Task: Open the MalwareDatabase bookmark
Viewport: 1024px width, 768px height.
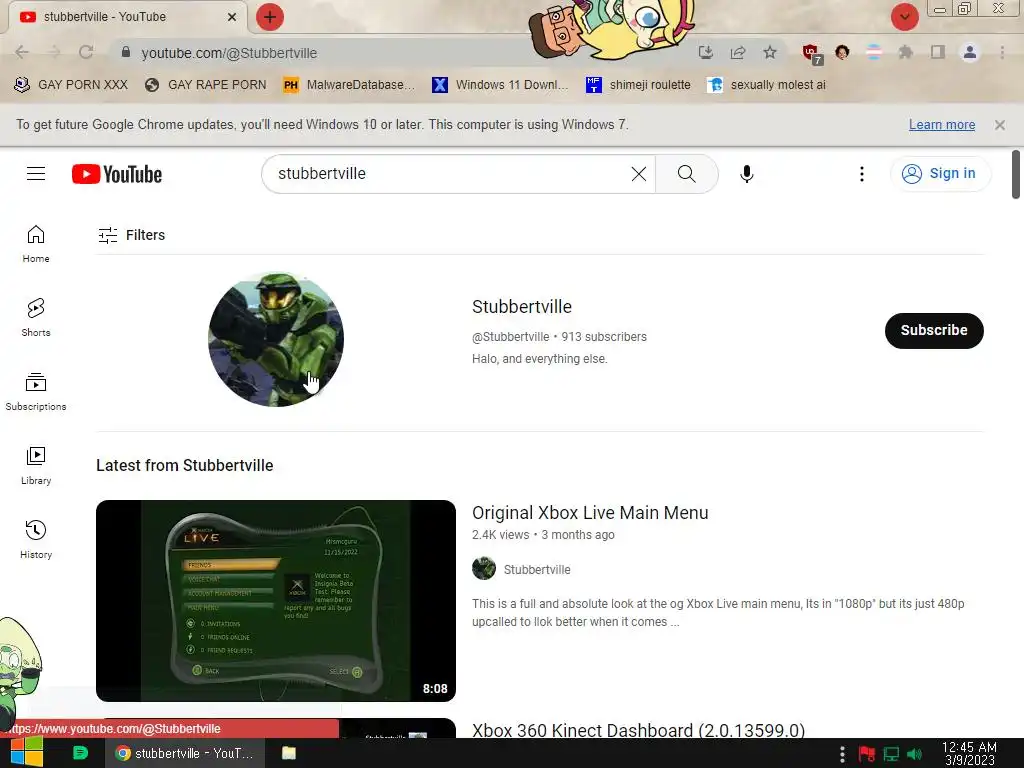Action: 349,85
